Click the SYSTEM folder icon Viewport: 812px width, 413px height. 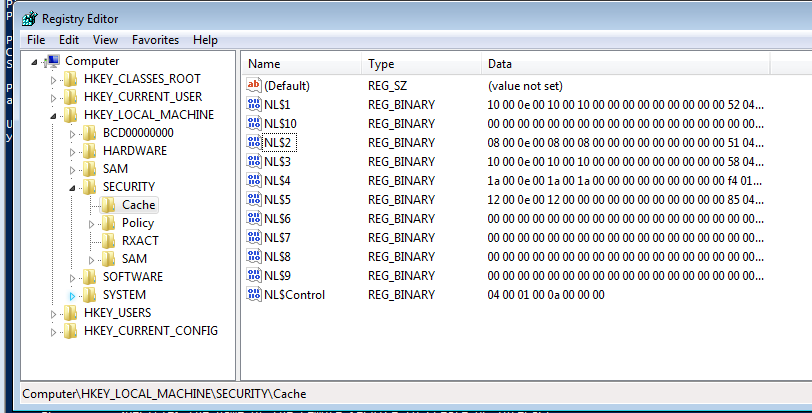tap(90, 295)
